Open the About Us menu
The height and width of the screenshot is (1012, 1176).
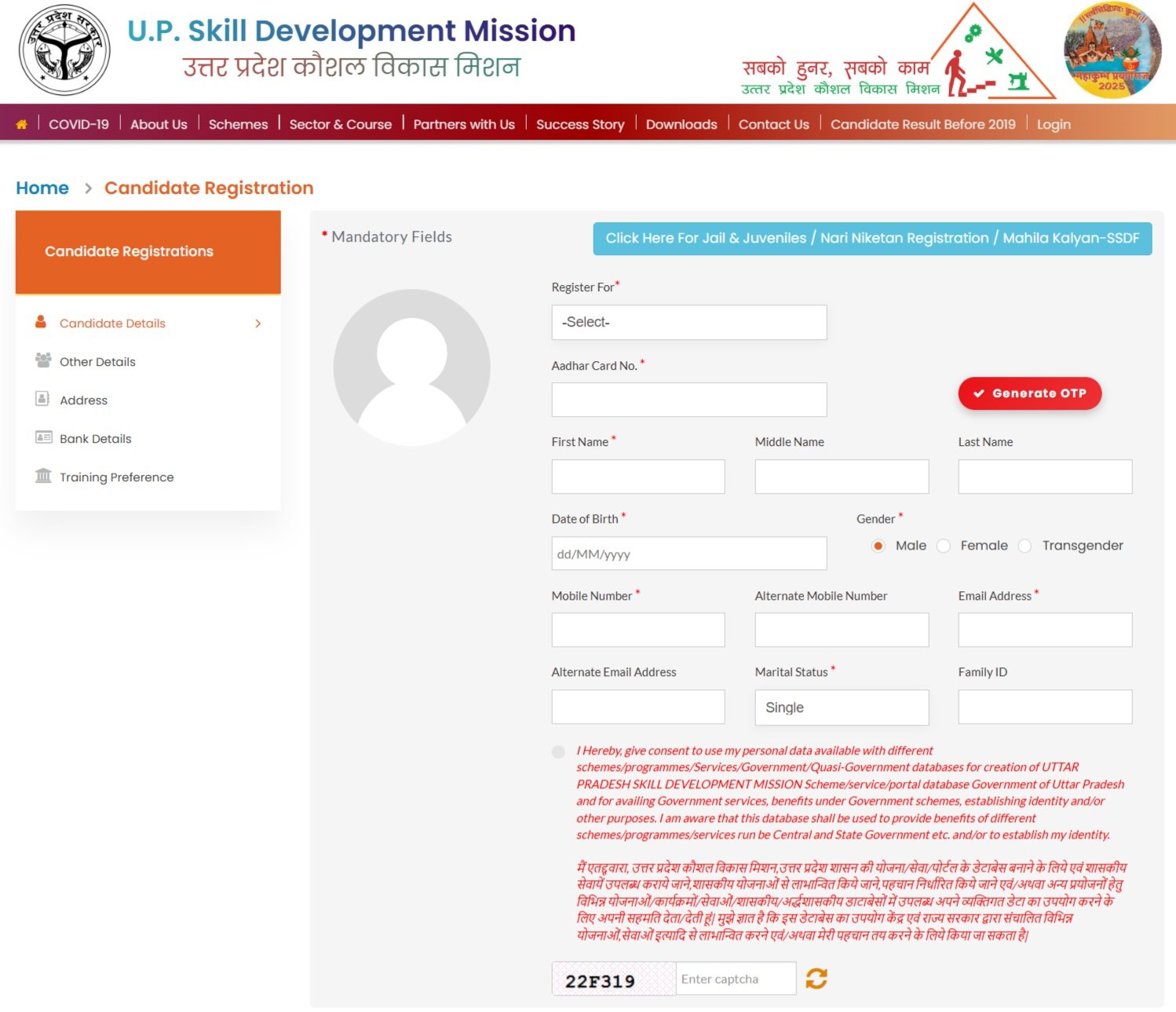(159, 124)
